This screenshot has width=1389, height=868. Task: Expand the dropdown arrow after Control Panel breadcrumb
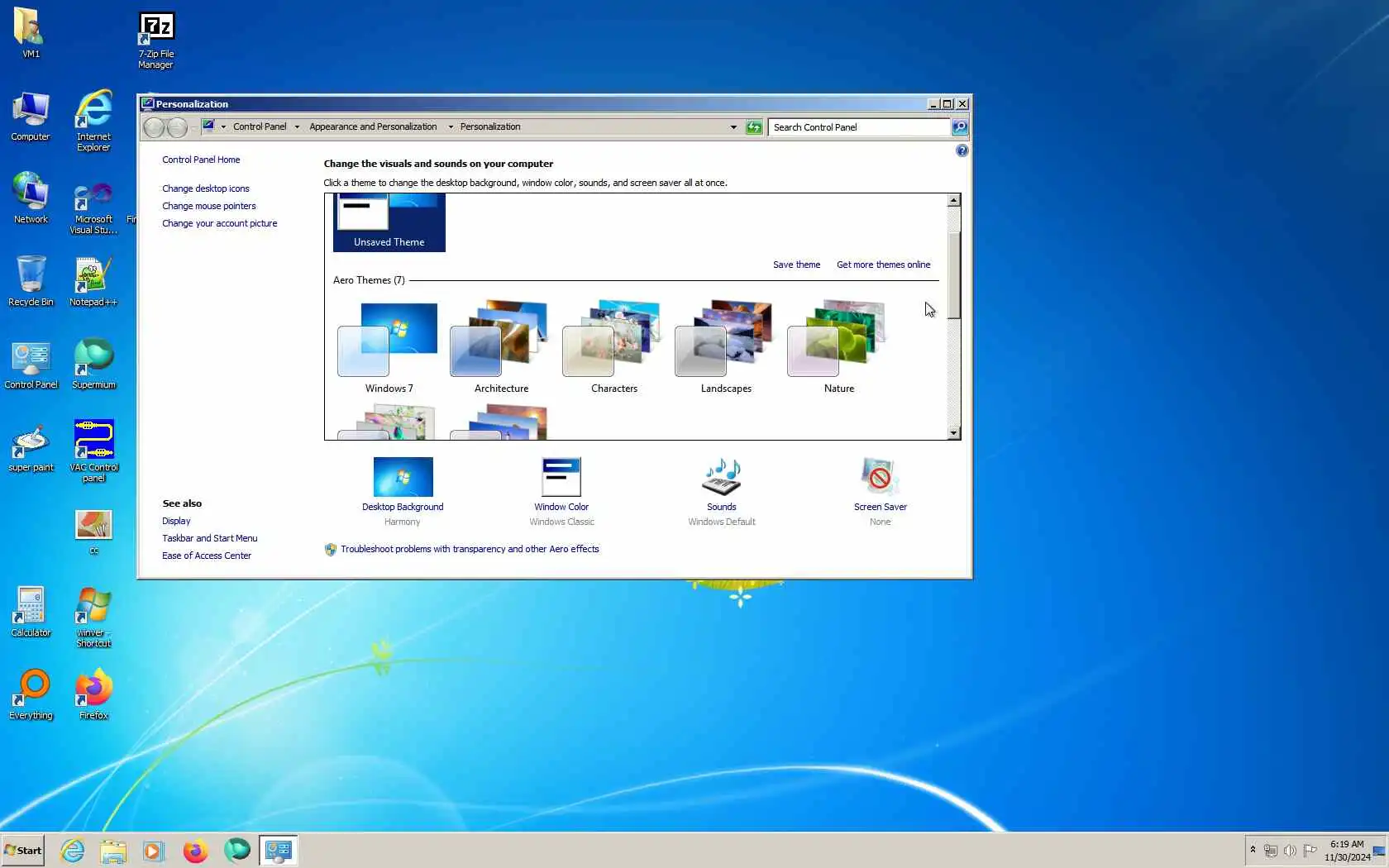[x=297, y=127]
